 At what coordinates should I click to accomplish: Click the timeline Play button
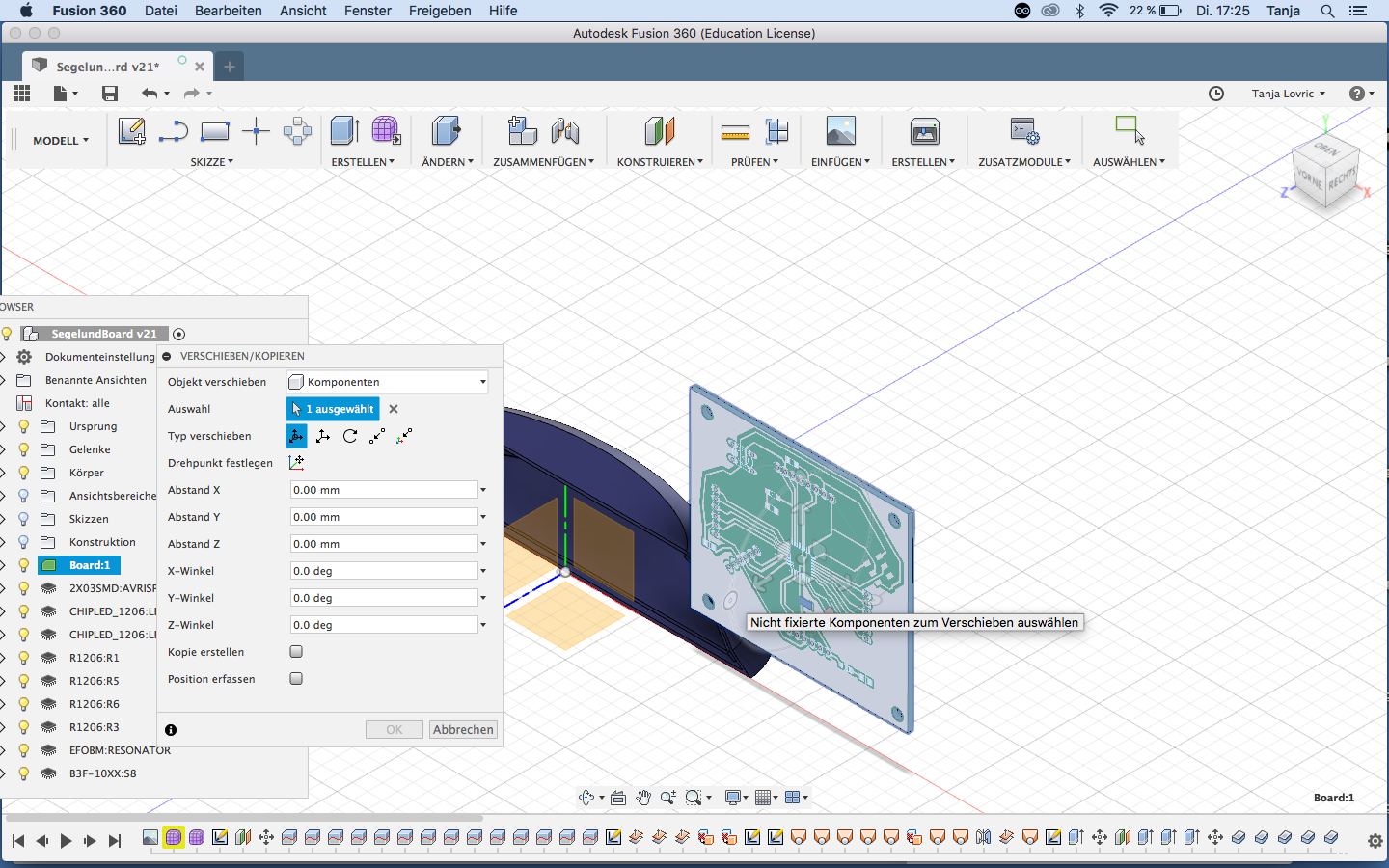pos(66,841)
